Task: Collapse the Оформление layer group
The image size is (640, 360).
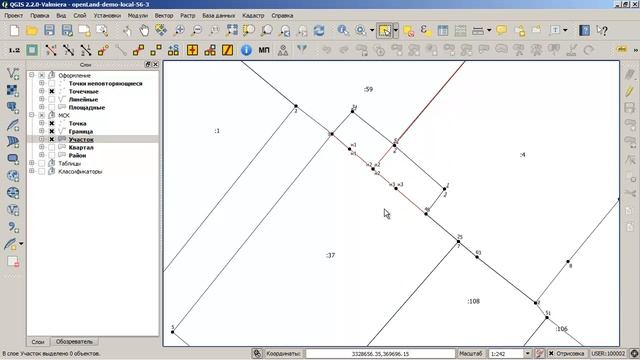Action: click(x=32, y=75)
